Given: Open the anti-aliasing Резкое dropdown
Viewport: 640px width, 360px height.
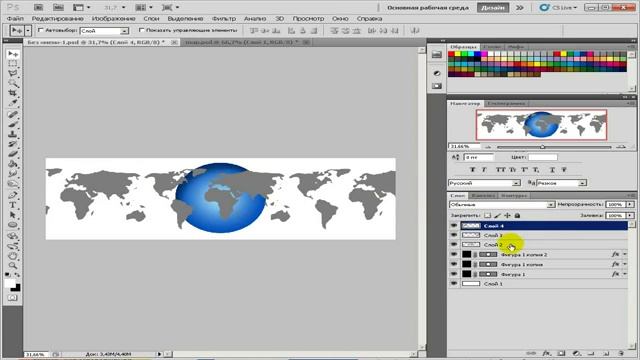Looking at the screenshot, I should pos(561,183).
